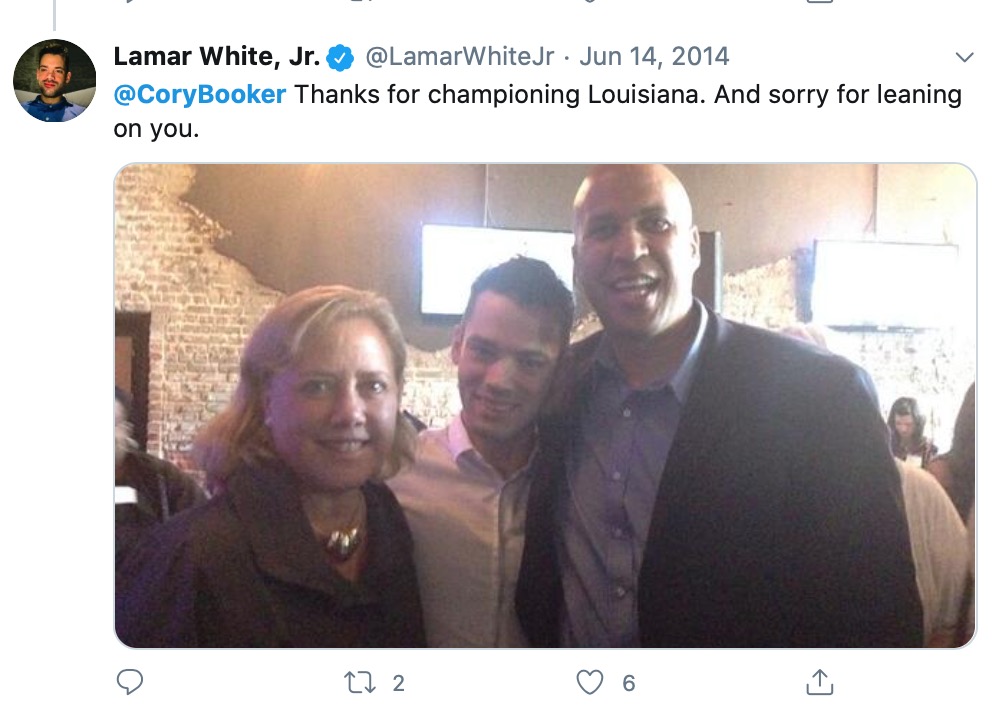
Task: Click the blue verified badge
Action: tap(342, 57)
